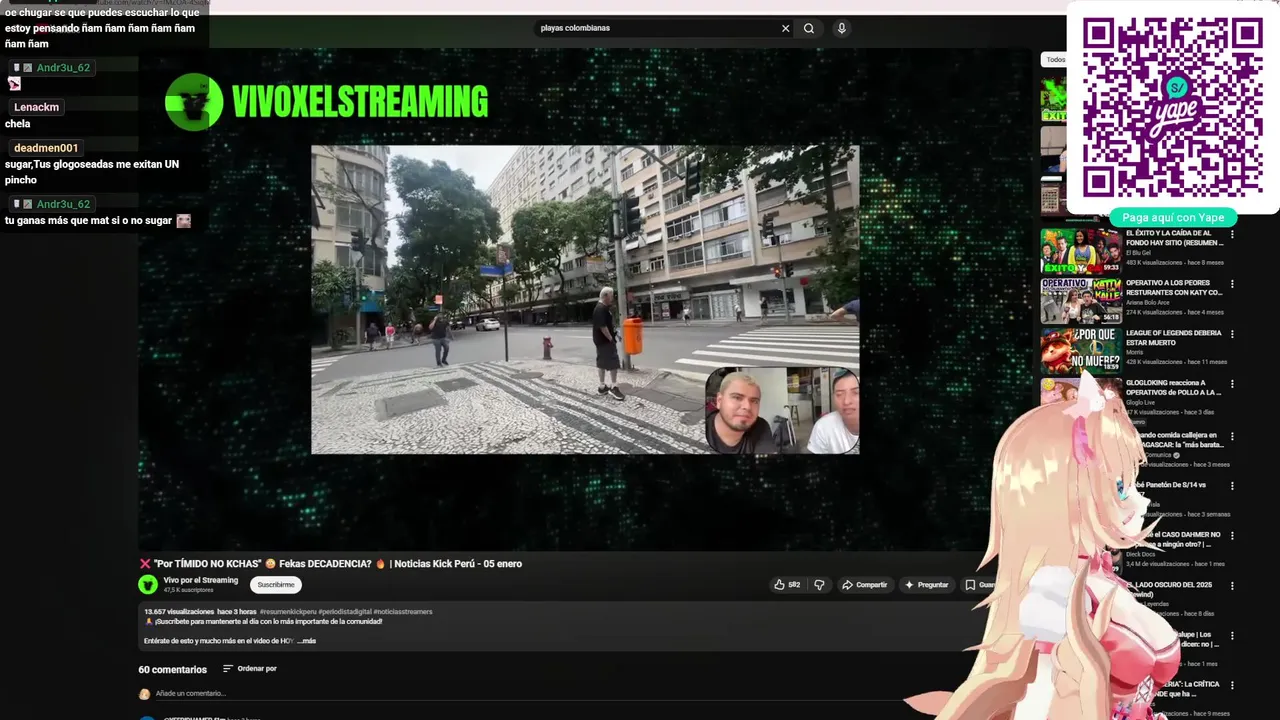This screenshot has height=720, width=1280.
Task: Open options for 'Panetón De S/14' video
Action: pos(1232,485)
